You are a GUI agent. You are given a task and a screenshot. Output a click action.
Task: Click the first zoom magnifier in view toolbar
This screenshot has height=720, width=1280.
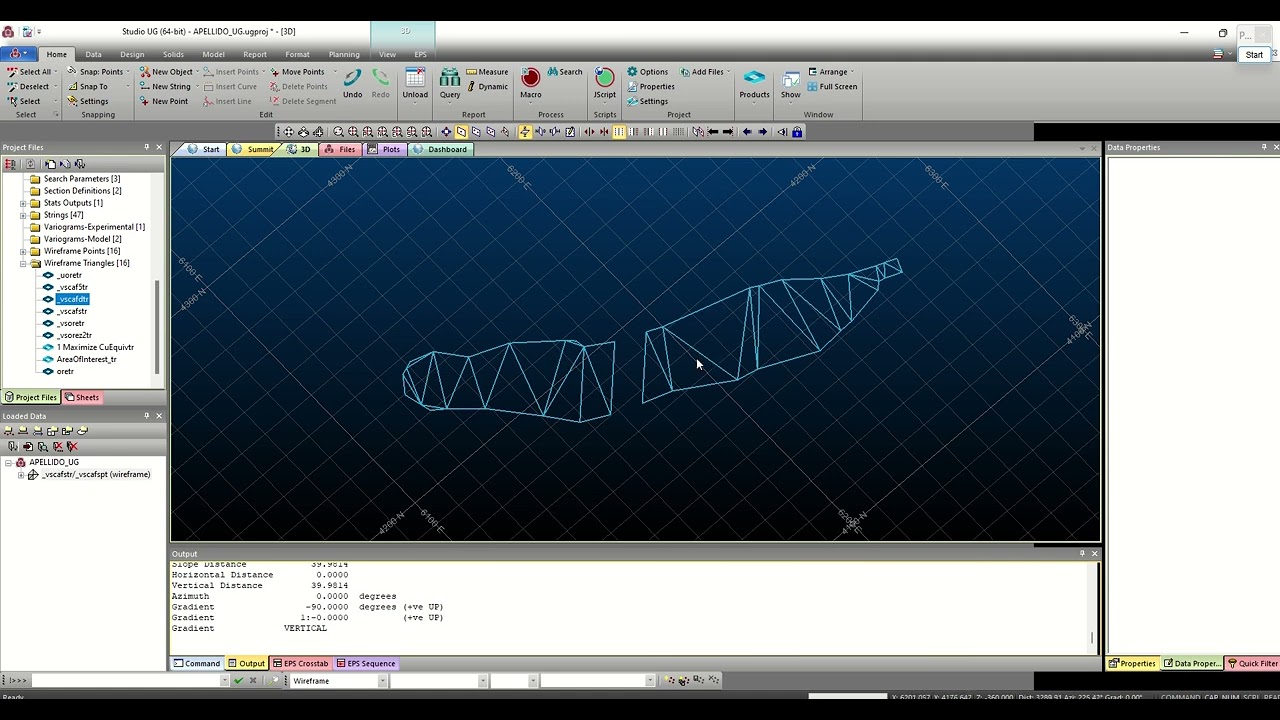click(338, 132)
